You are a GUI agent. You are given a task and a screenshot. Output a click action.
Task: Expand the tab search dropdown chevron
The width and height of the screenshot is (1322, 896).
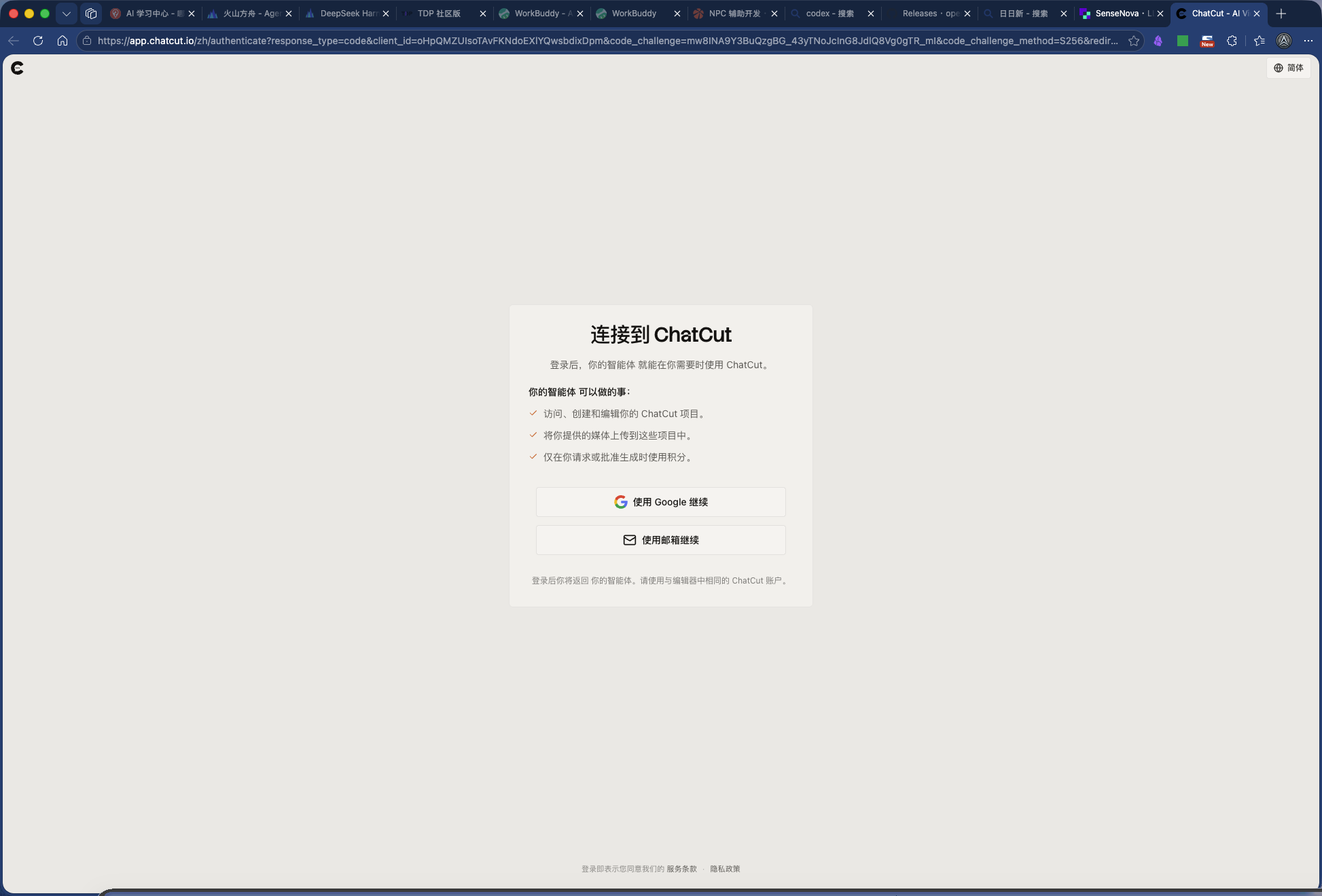66,14
